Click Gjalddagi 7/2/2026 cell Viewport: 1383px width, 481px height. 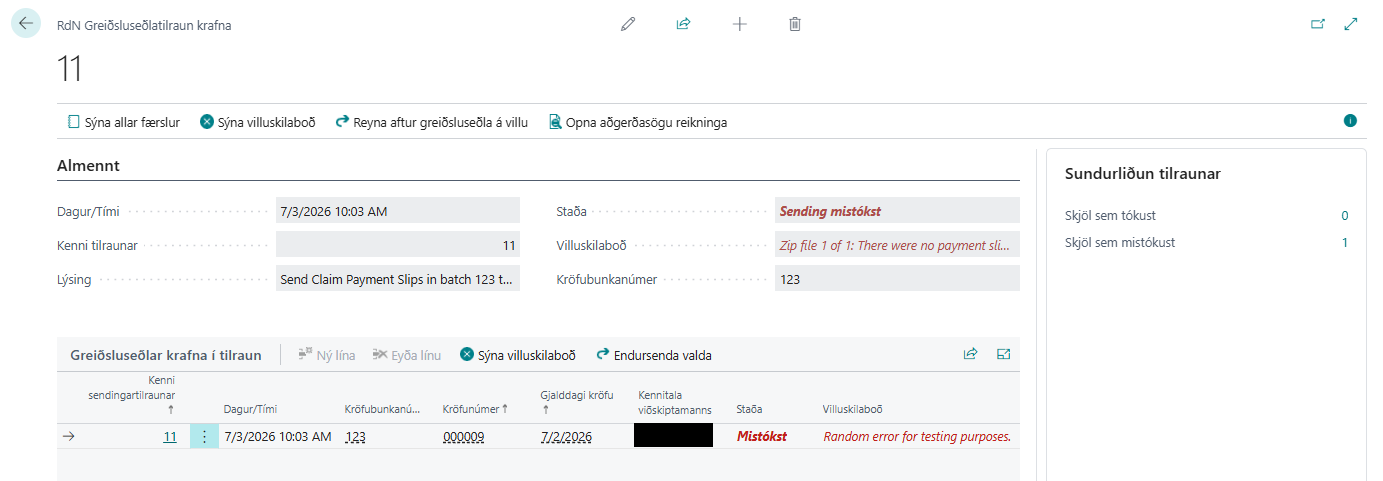pyautogui.click(x=566, y=436)
